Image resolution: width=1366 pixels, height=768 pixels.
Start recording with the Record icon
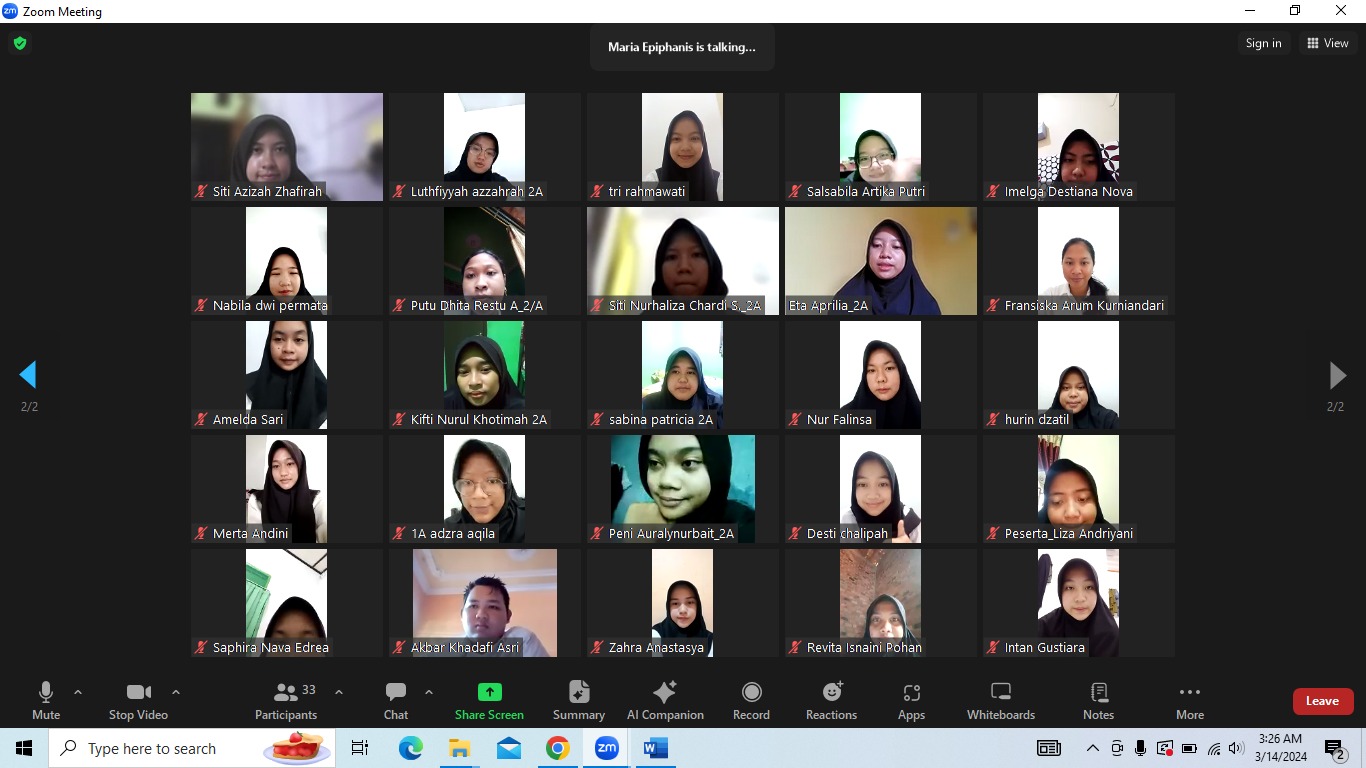[x=751, y=700]
